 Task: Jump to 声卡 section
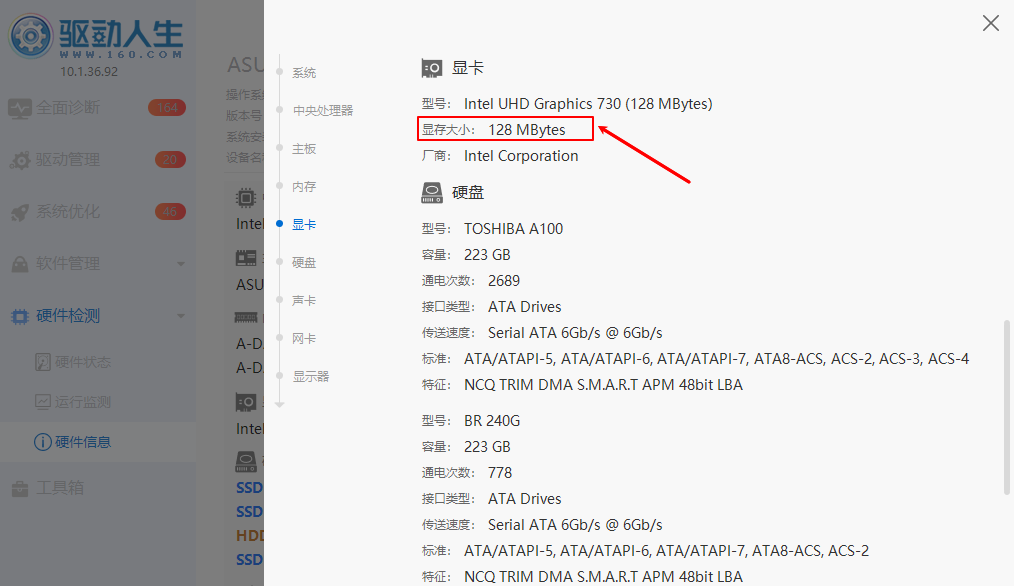pyautogui.click(x=304, y=301)
